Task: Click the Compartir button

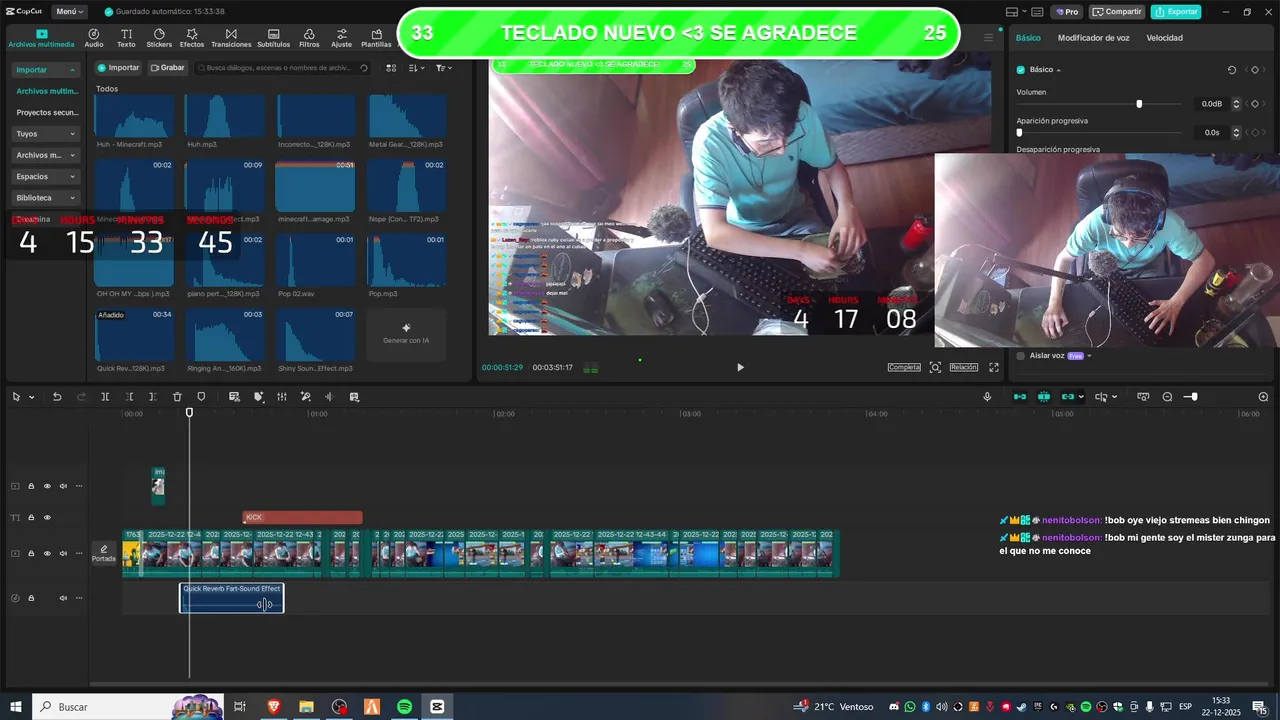Action: pos(1117,12)
